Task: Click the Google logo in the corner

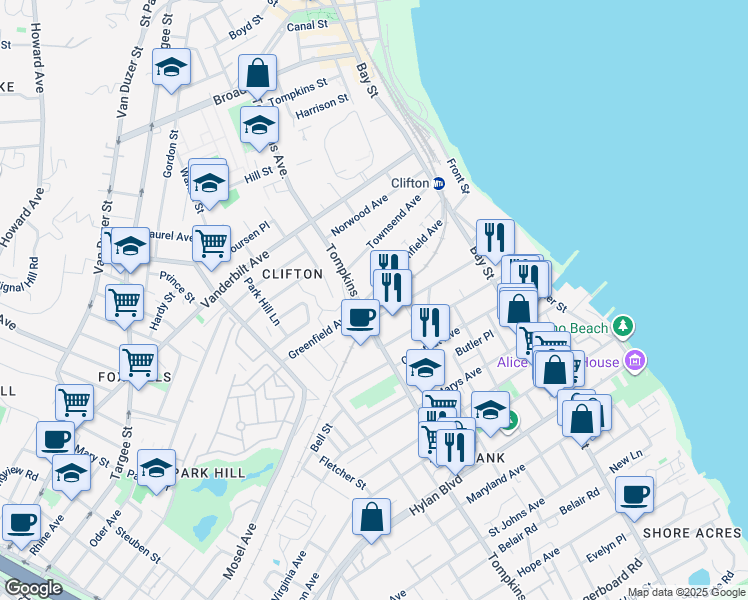Action: tap(32, 588)
